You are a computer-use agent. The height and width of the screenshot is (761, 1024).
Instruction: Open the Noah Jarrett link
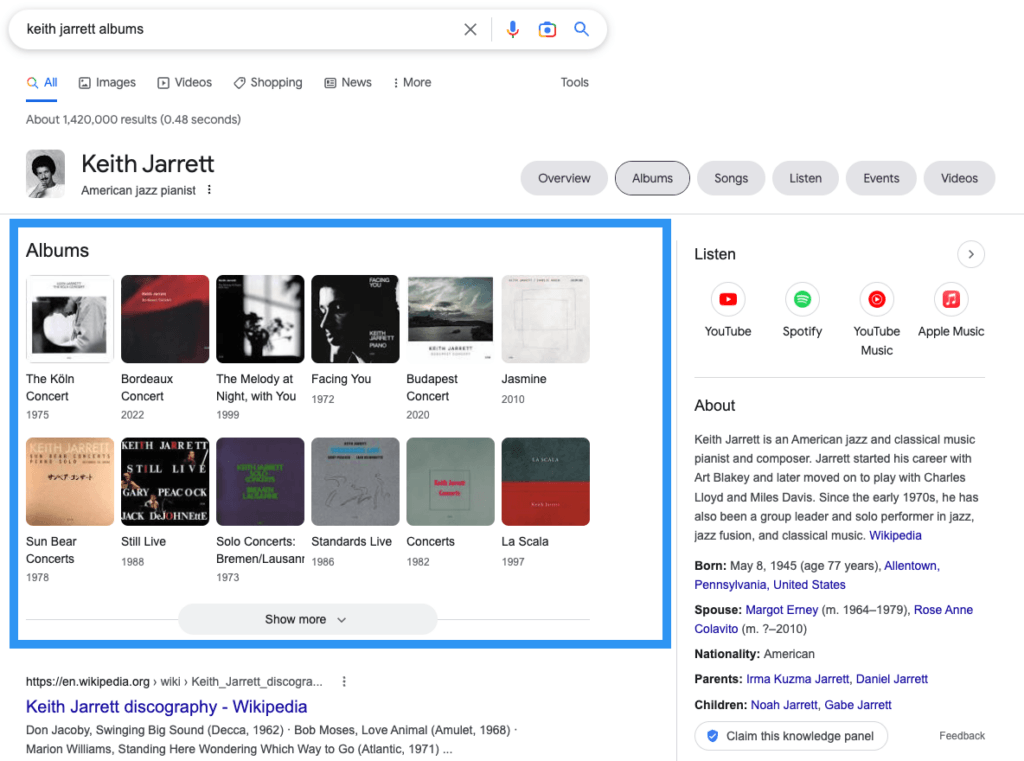click(x=784, y=705)
